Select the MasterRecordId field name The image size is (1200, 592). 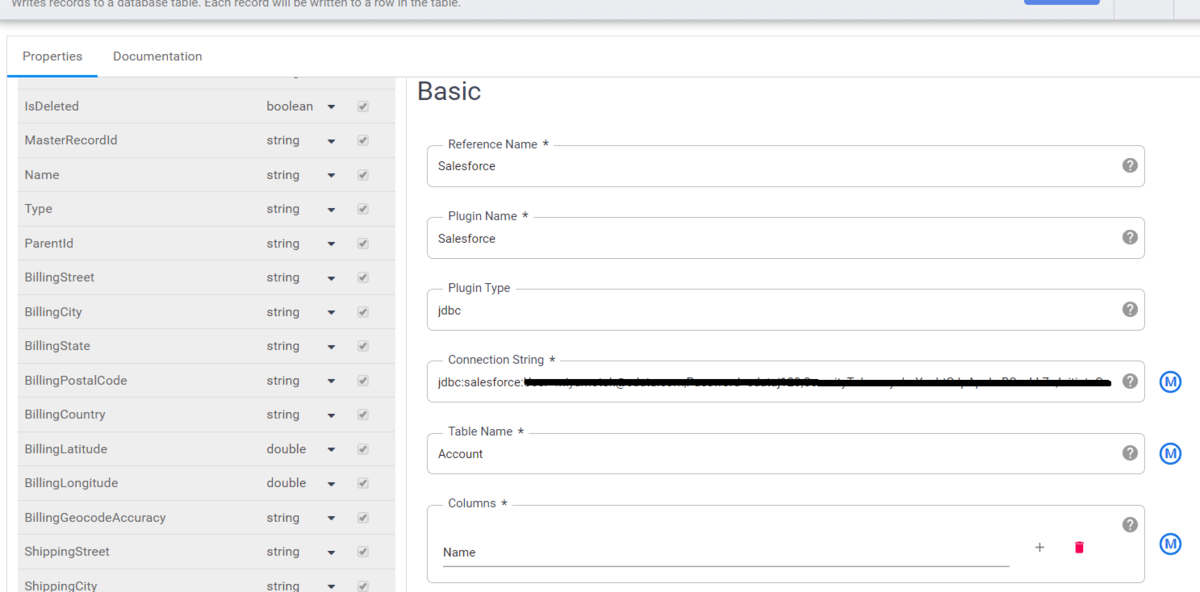71,140
